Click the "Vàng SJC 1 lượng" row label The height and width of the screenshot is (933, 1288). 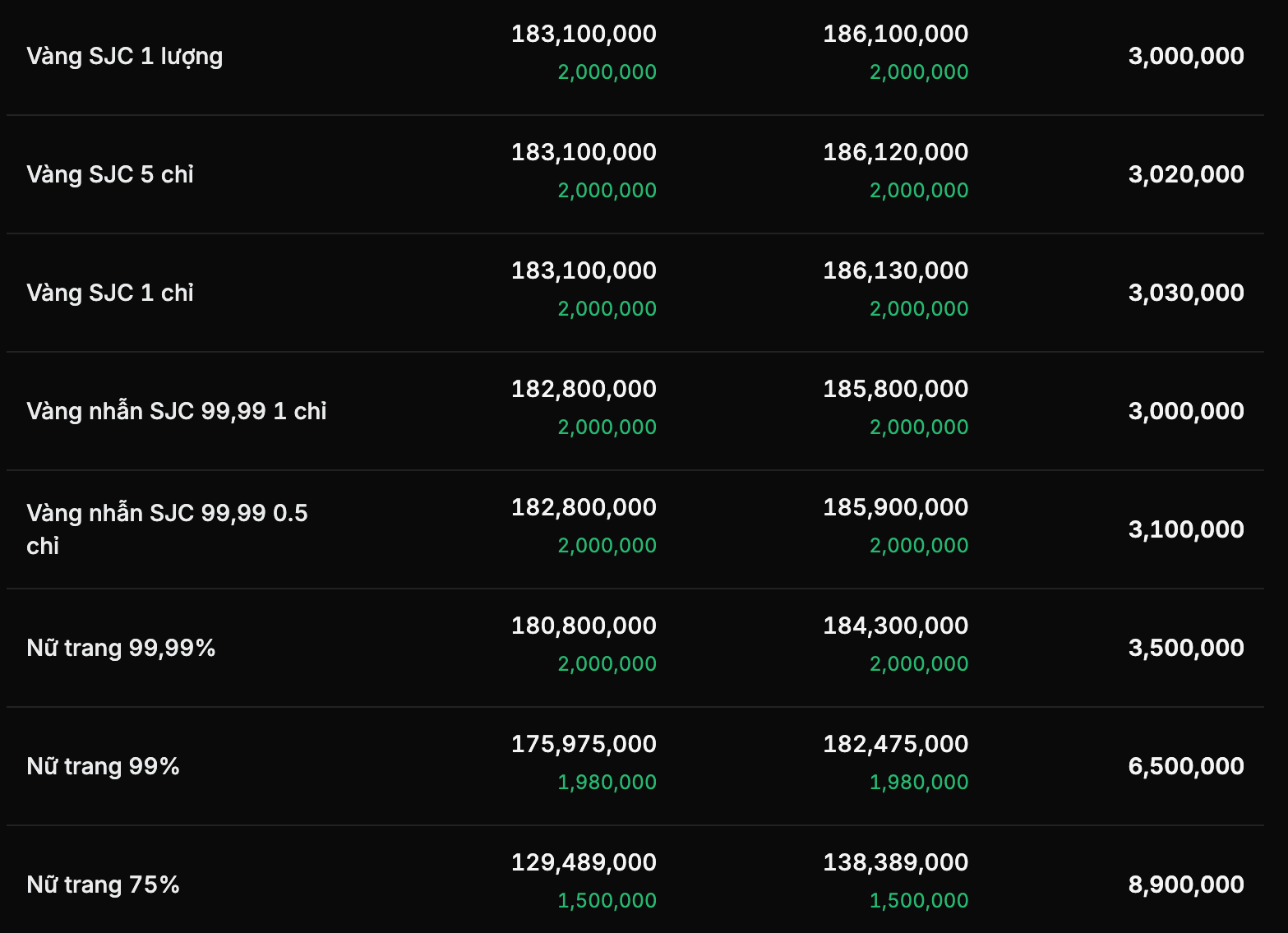(x=125, y=56)
